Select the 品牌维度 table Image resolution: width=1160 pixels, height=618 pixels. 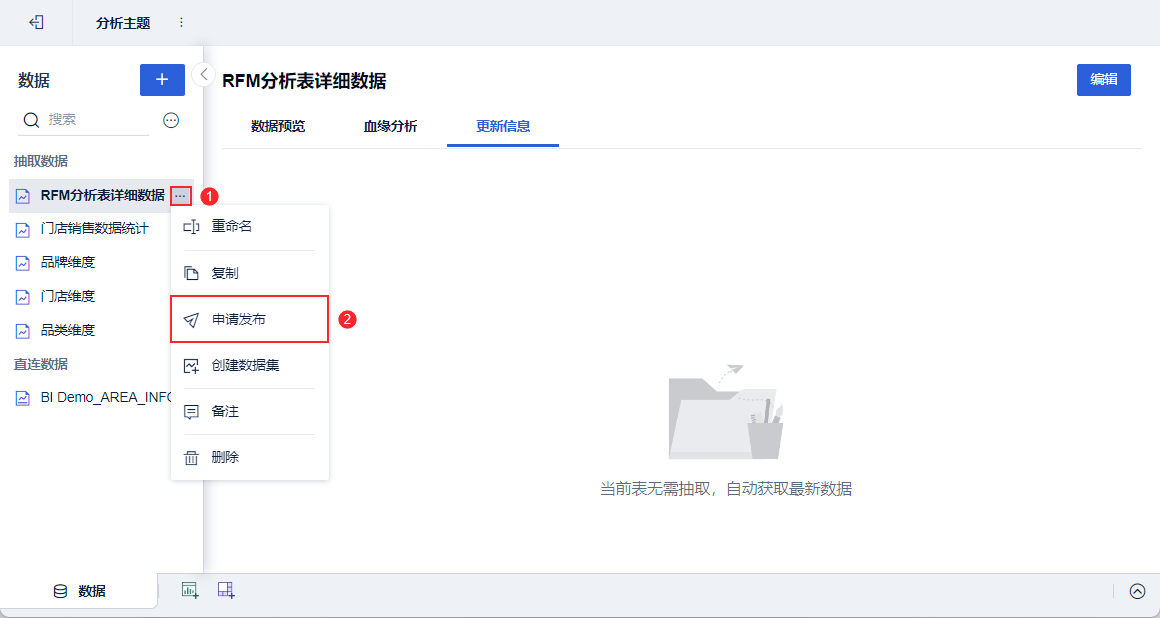tap(68, 262)
